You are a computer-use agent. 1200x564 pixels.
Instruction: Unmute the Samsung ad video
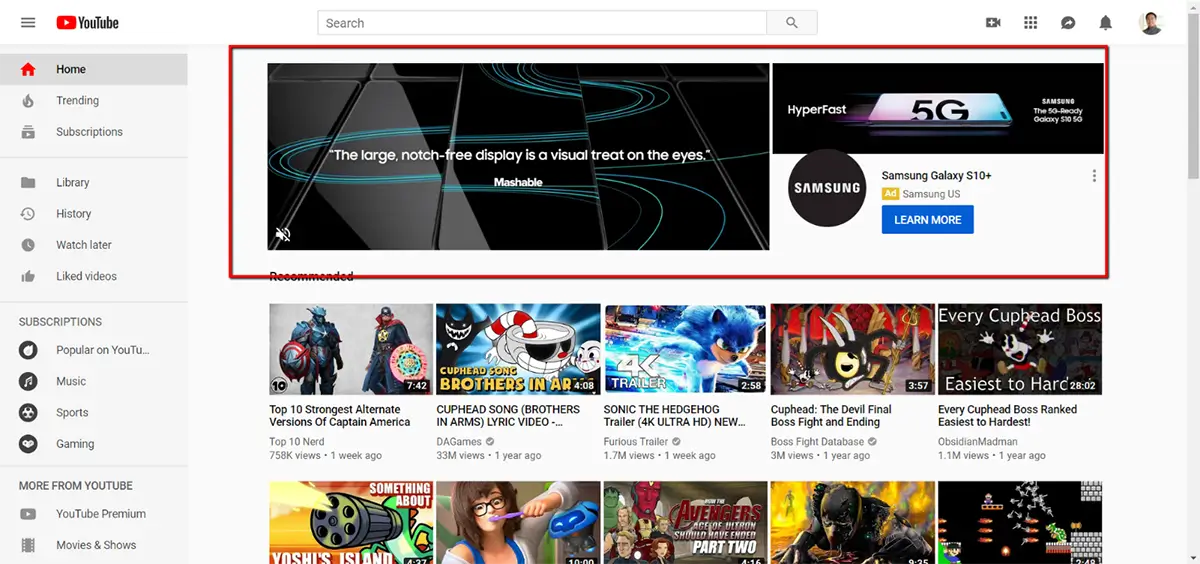click(284, 234)
